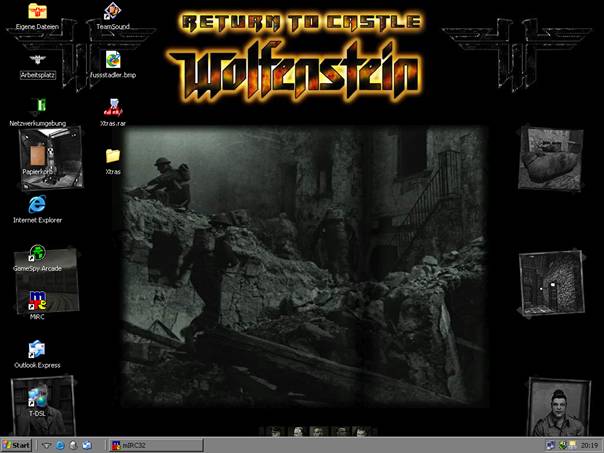Screen dimensions: 604x453
Task: Switch to mIRC32 taskbar button
Action: click(x=156, y=445)
